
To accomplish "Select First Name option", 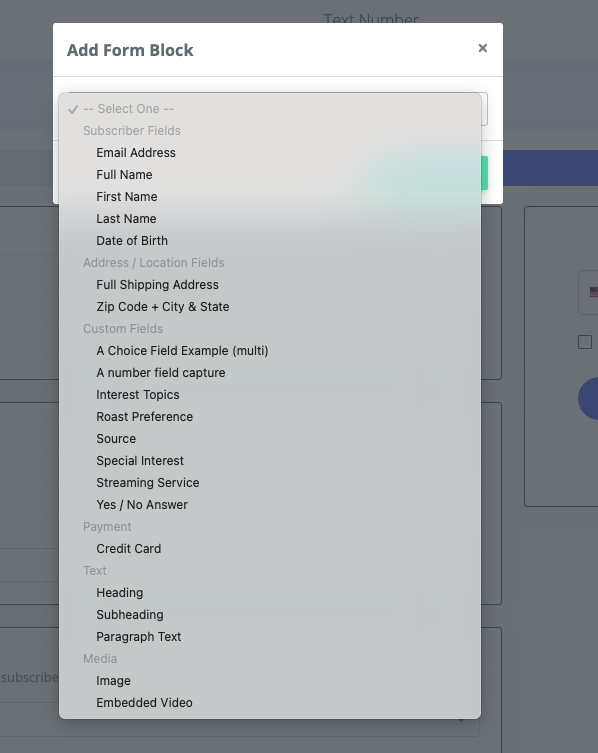I will [270, 197].
